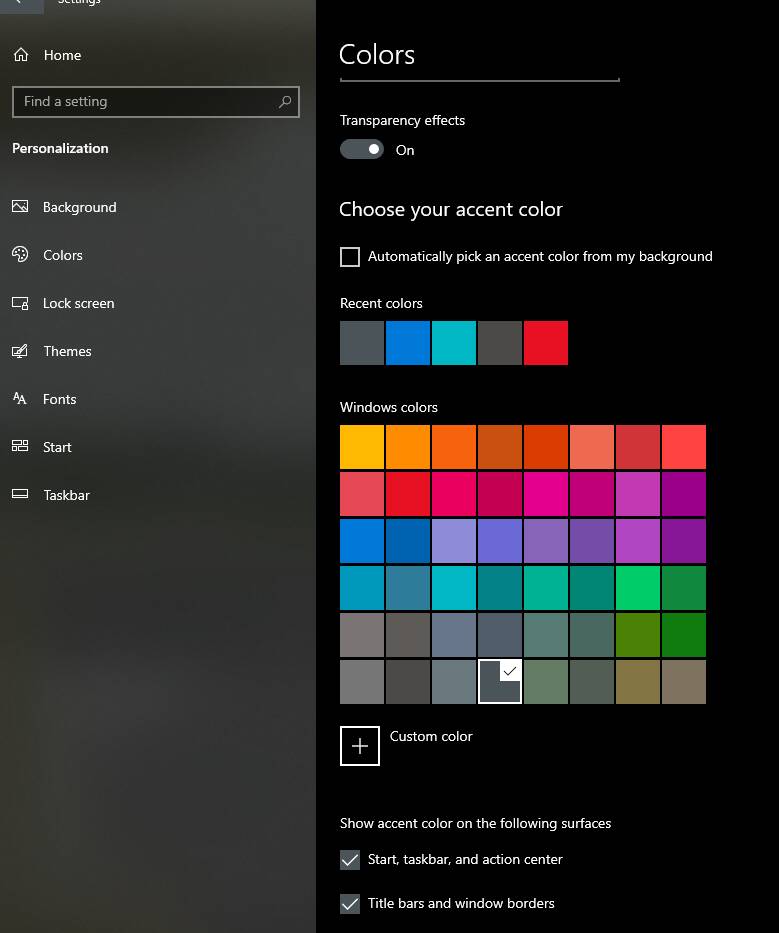The width and height of the screenshot is (779, 933).
Task: Open the Lock screen settings
Action: click(79, 303)
